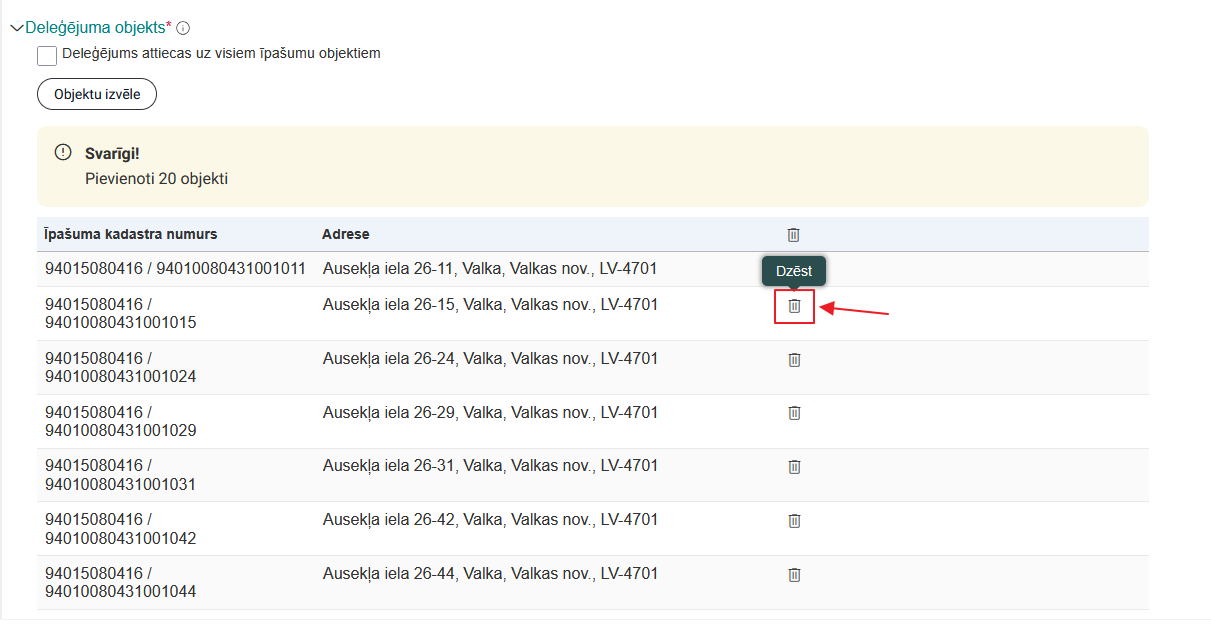Click the Adrese column header
This screenshot has height=625, width=1211.
pos(345,235)
